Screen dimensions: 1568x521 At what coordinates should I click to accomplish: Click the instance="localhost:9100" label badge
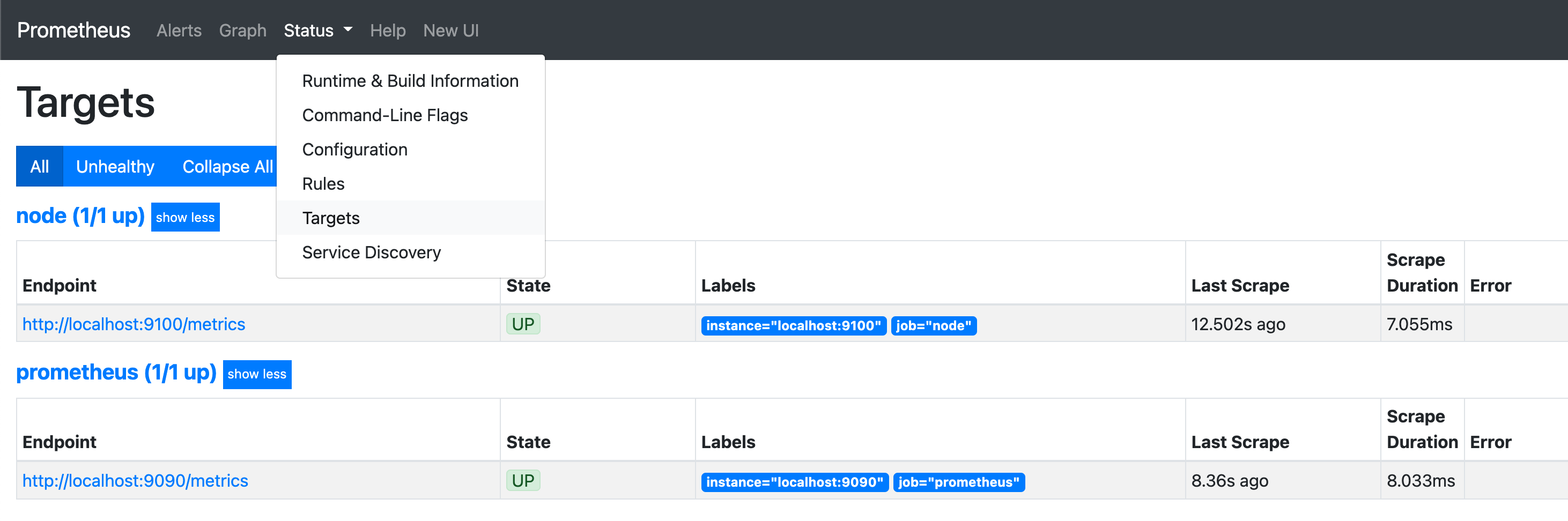pyautogui.click(x=794, y=326)
